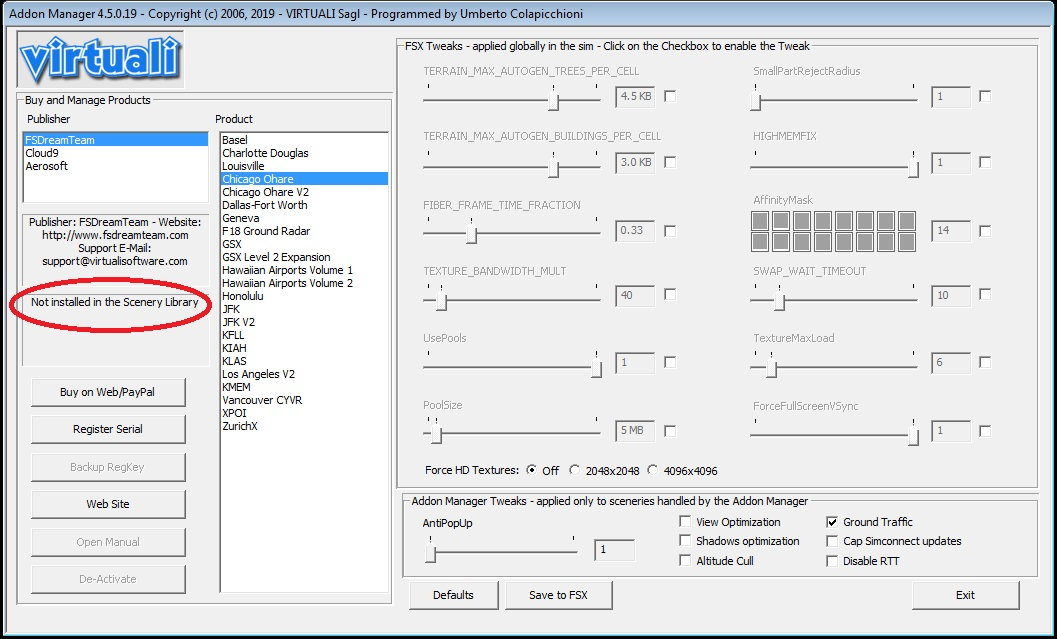
Task: Click the AntiPopUp slider handle
Action: (x=431, y=551)
